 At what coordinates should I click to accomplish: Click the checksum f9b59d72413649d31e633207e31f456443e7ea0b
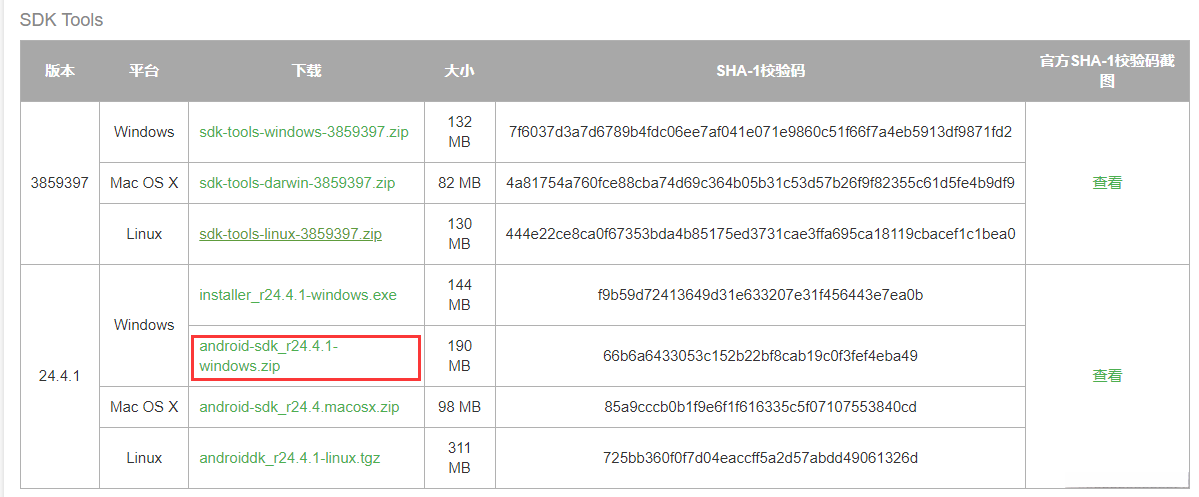point(760,295)
